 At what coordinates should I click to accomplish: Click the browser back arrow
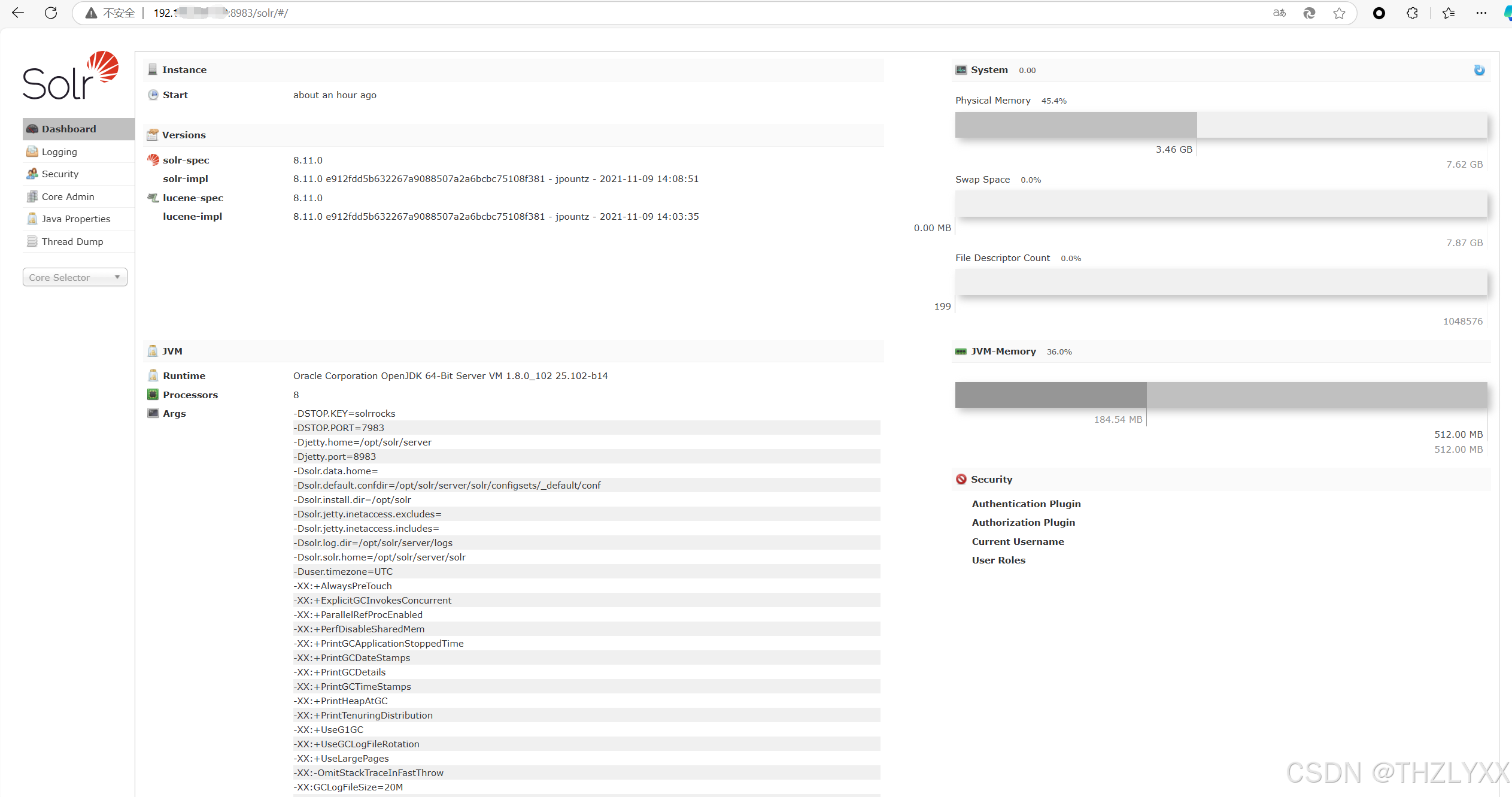[x=18, y=13]
